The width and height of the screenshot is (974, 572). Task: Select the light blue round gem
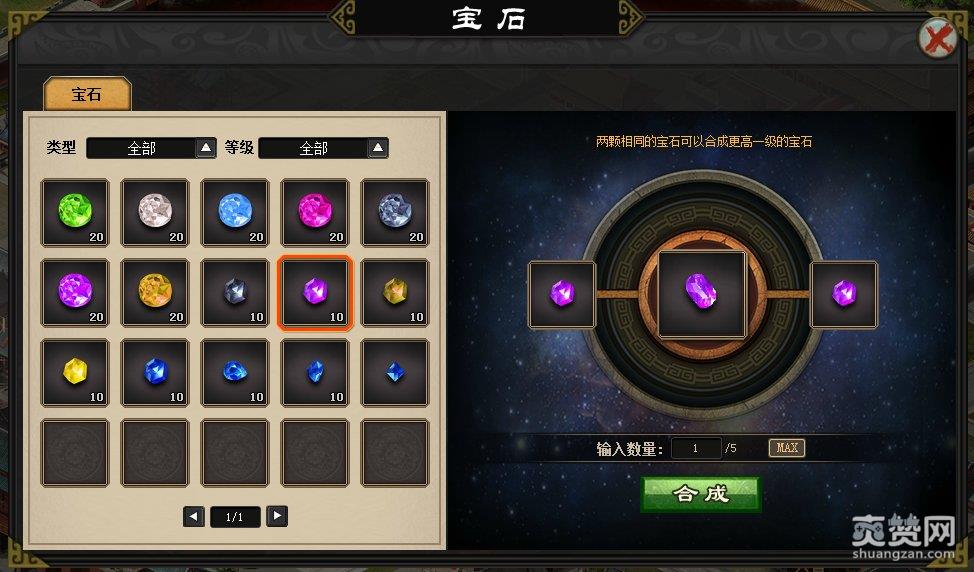(235, 213)
